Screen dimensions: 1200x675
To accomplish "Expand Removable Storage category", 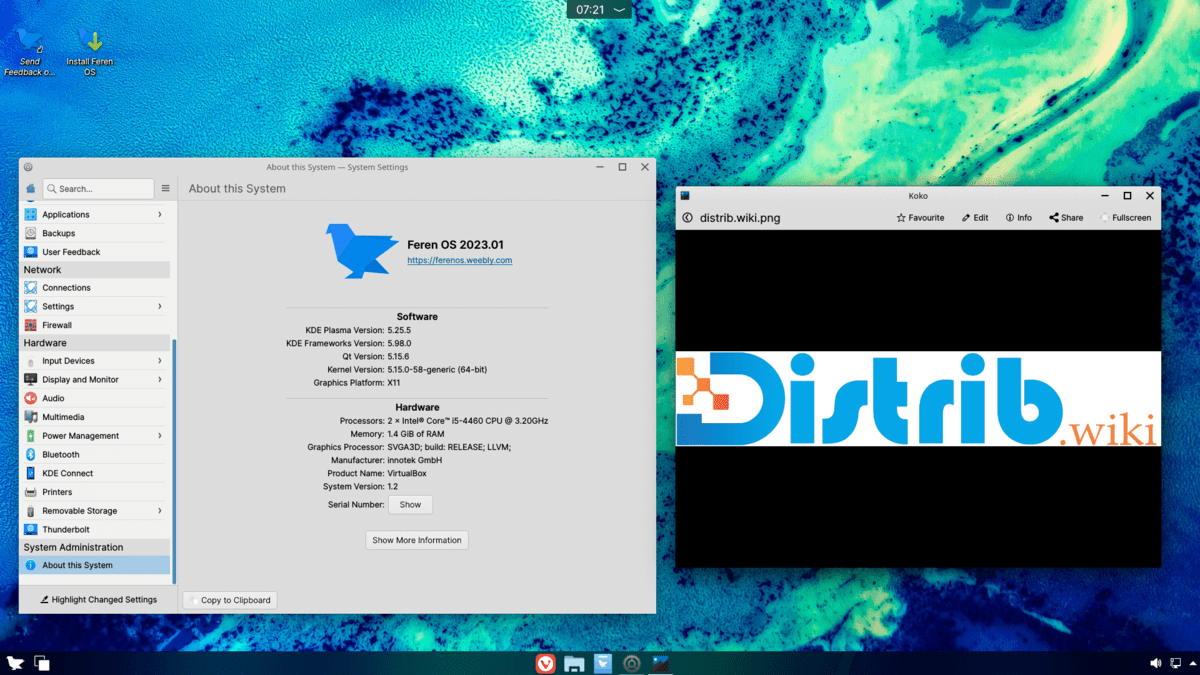I will coord(160,510).
